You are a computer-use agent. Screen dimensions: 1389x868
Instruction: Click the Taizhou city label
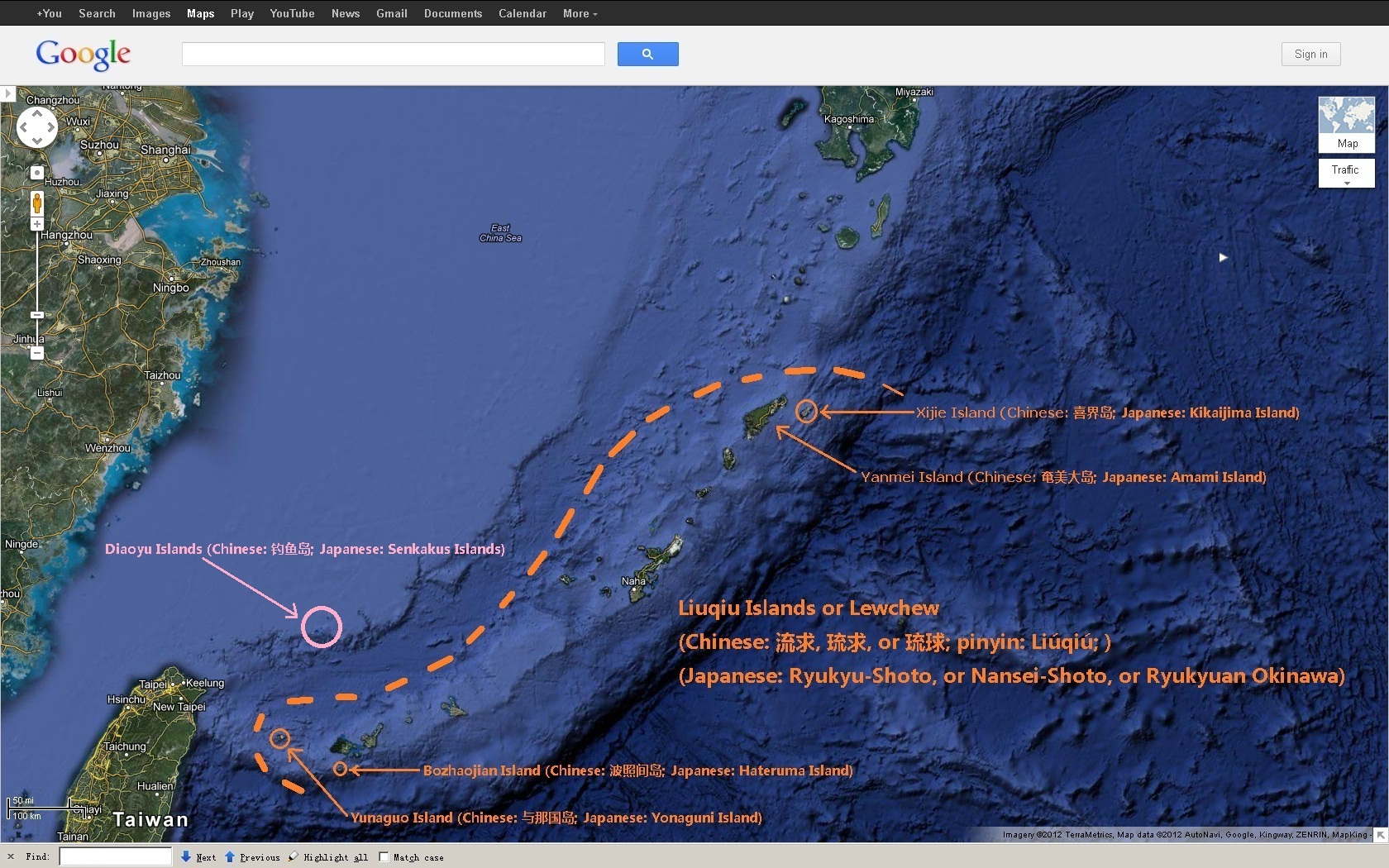(162, 375)
